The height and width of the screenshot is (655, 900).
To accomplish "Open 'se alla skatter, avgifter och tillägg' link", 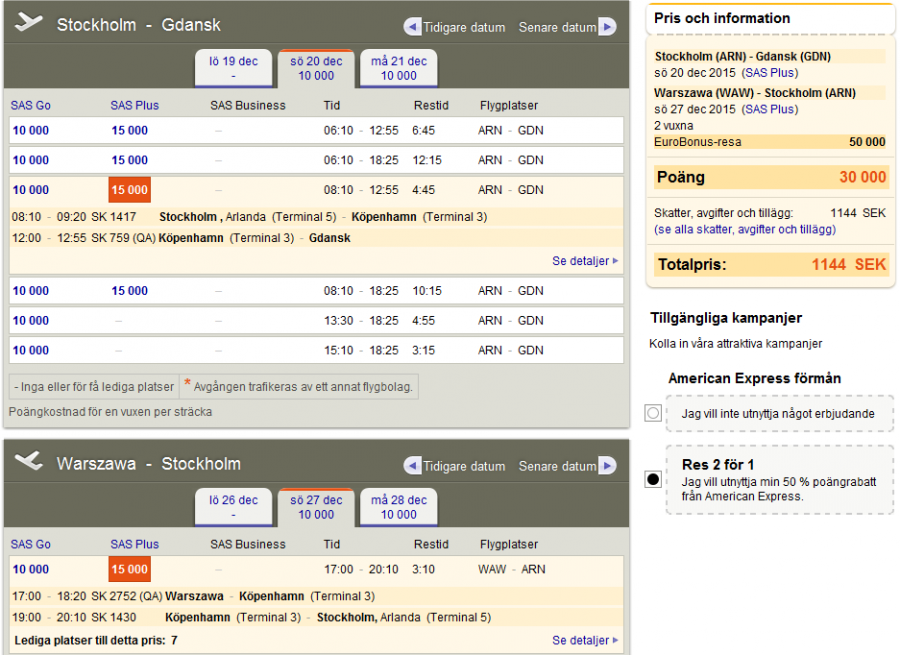I will (x=745, y=229).
